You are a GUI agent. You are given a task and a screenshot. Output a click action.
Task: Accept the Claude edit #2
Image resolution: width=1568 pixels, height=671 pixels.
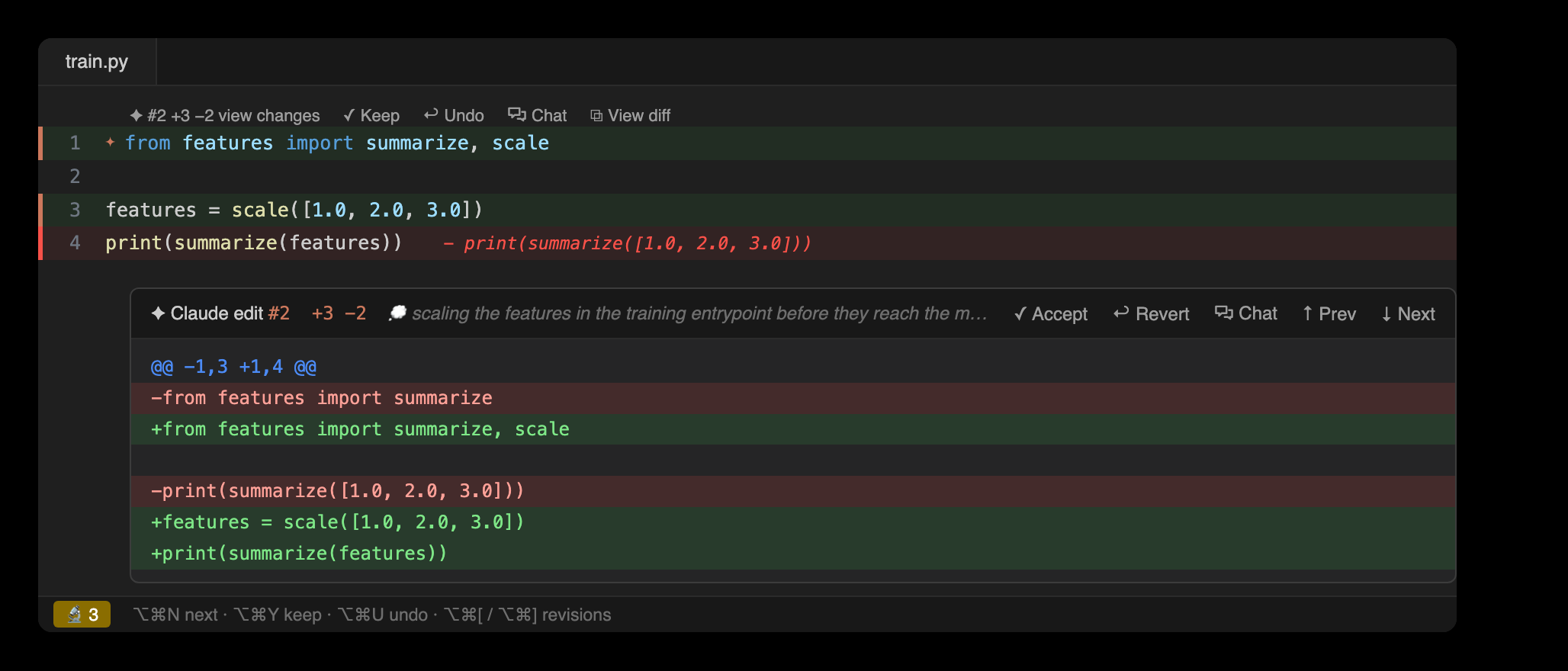pos(1051,314)
